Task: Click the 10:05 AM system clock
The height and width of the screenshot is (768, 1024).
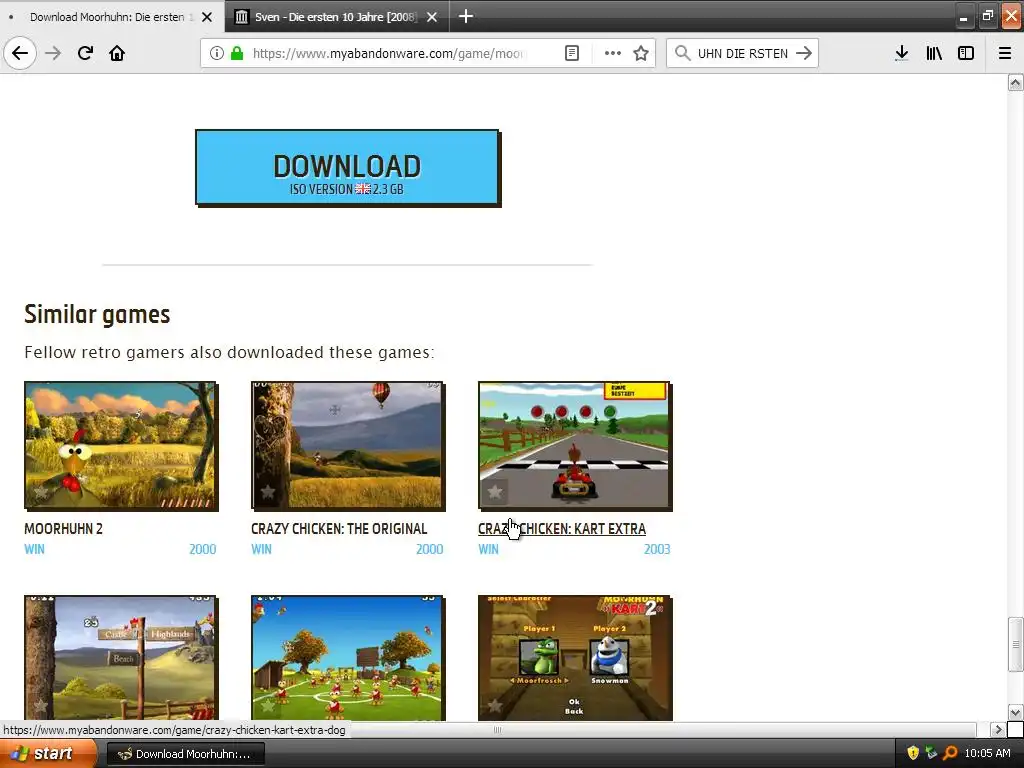Action: [987, 754]
